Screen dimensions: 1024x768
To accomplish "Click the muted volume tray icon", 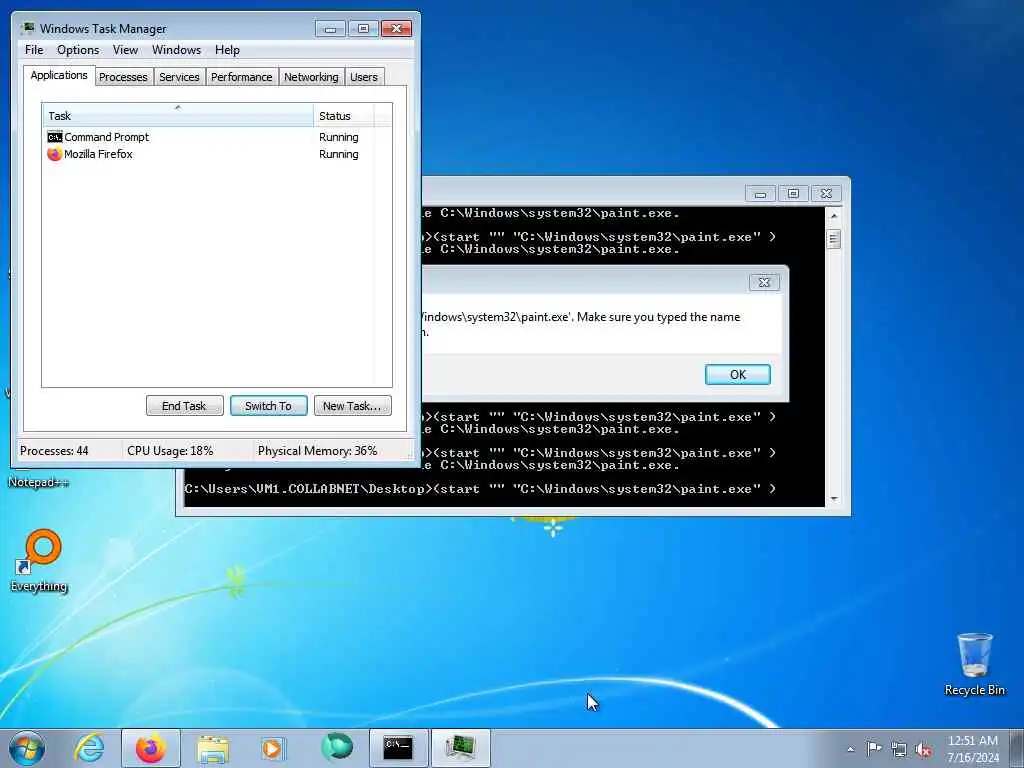I will tap(923, 749).
